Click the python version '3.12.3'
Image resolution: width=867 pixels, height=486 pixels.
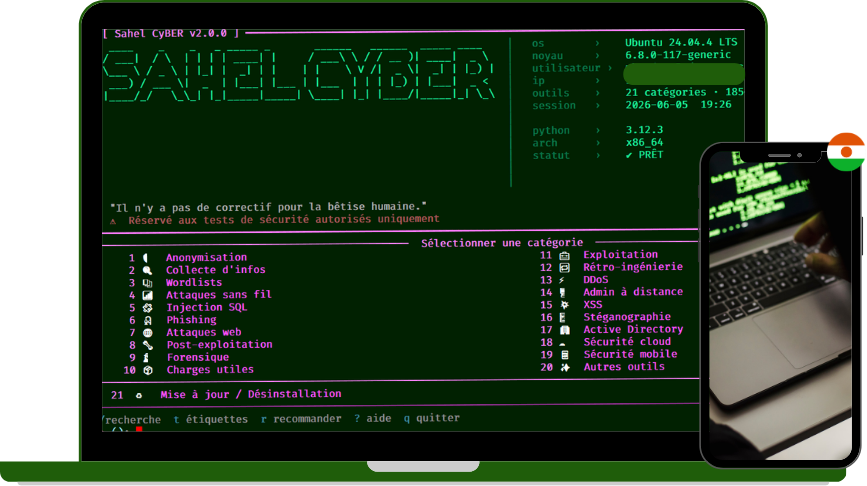click(x=644, y=130)
